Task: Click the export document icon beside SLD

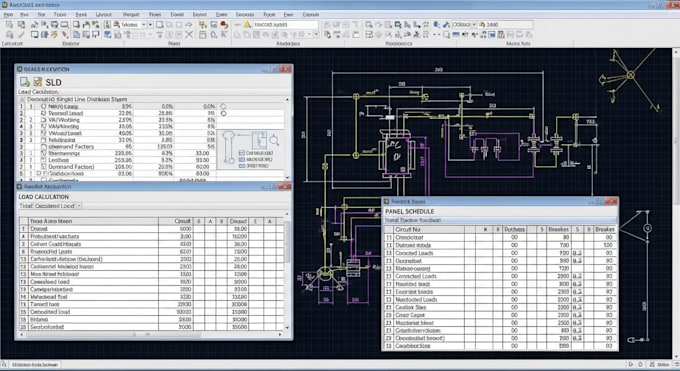Action: coord(25,82)
